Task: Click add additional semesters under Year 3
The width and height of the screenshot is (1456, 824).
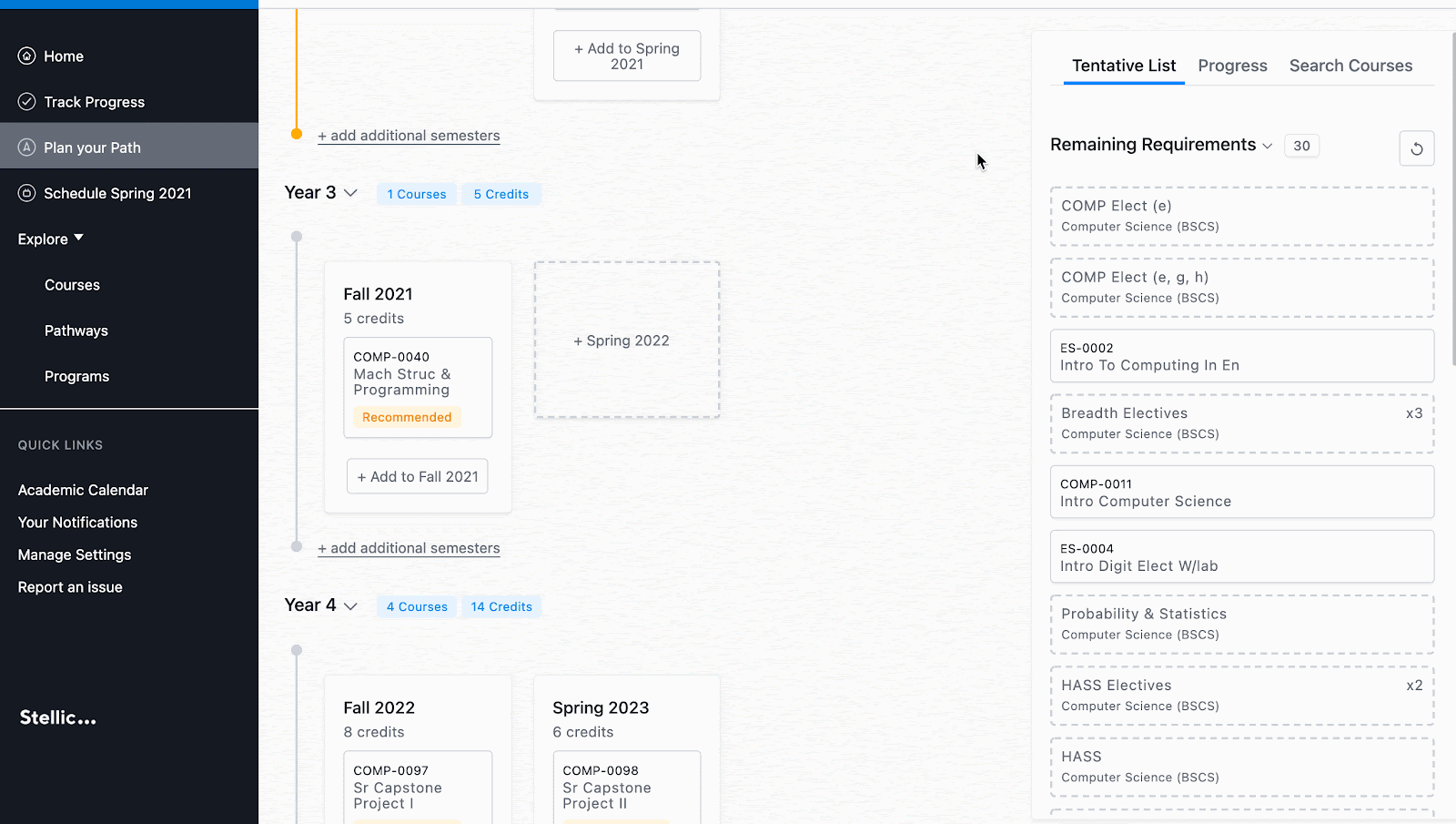Action: 409,548
